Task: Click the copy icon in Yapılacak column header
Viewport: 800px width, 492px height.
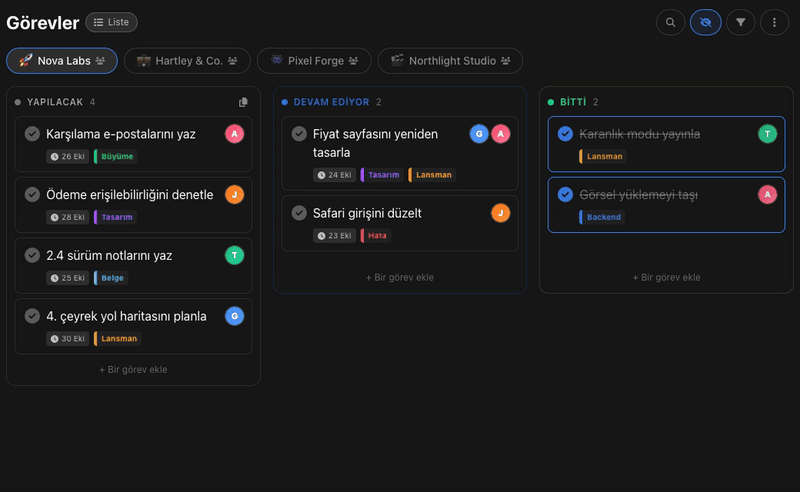Action: [x=243, y=102]
